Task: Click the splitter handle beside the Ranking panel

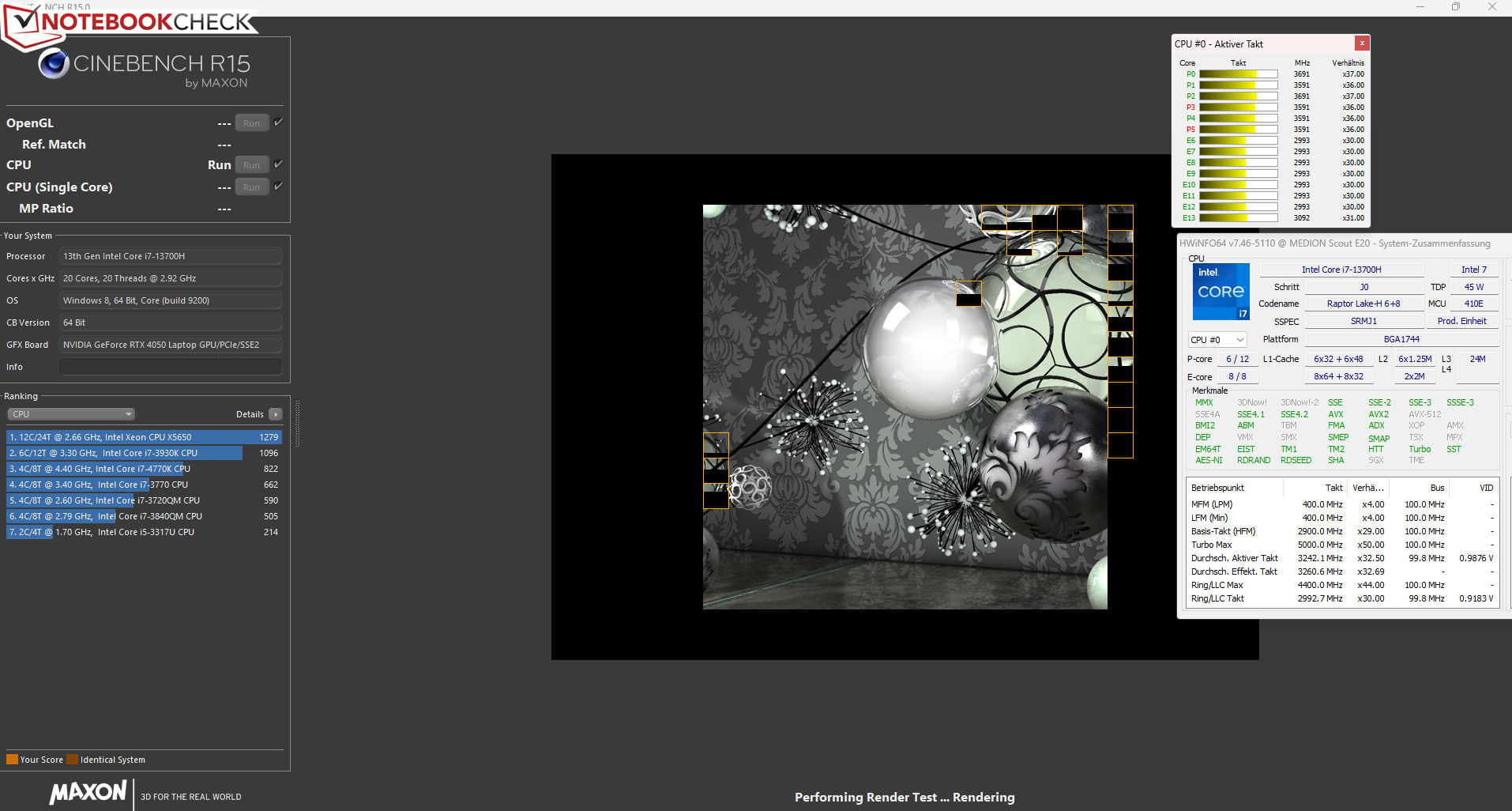Action: [297, 424]
